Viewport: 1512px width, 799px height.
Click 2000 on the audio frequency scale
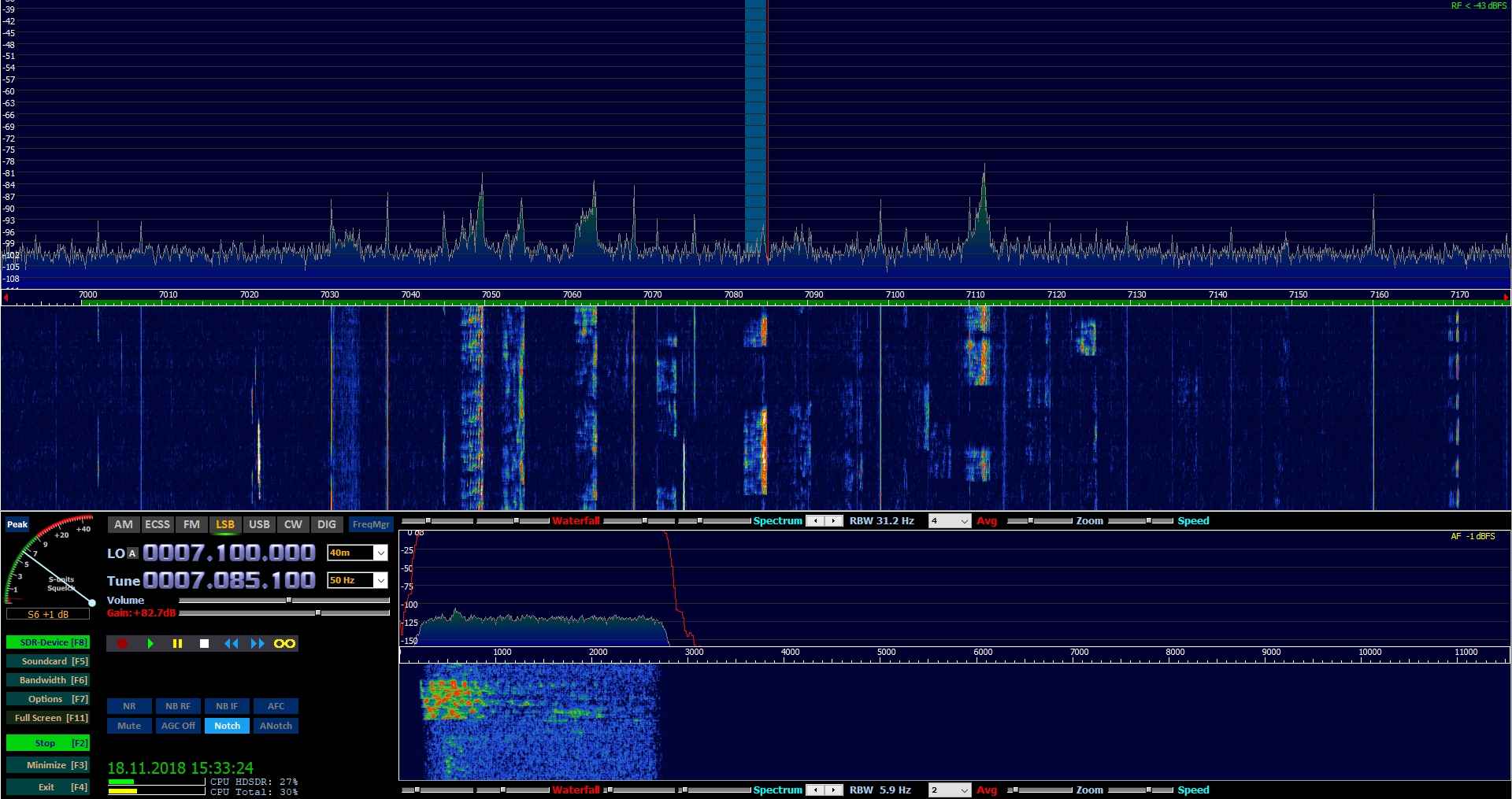click(x=598, y=652)
